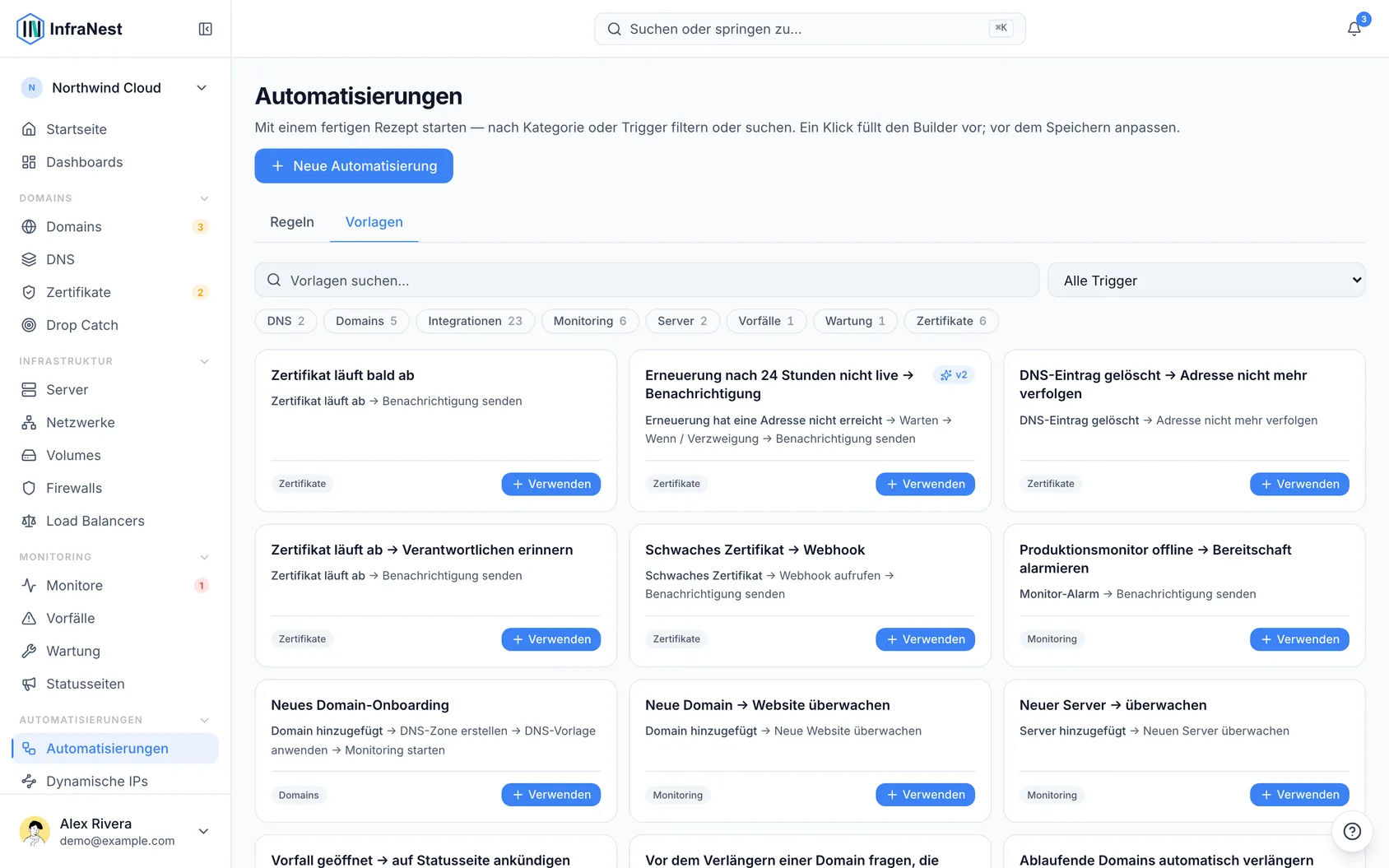
Task: Click the disk icon next to Volumes
Action: click(x=29, y=455)
